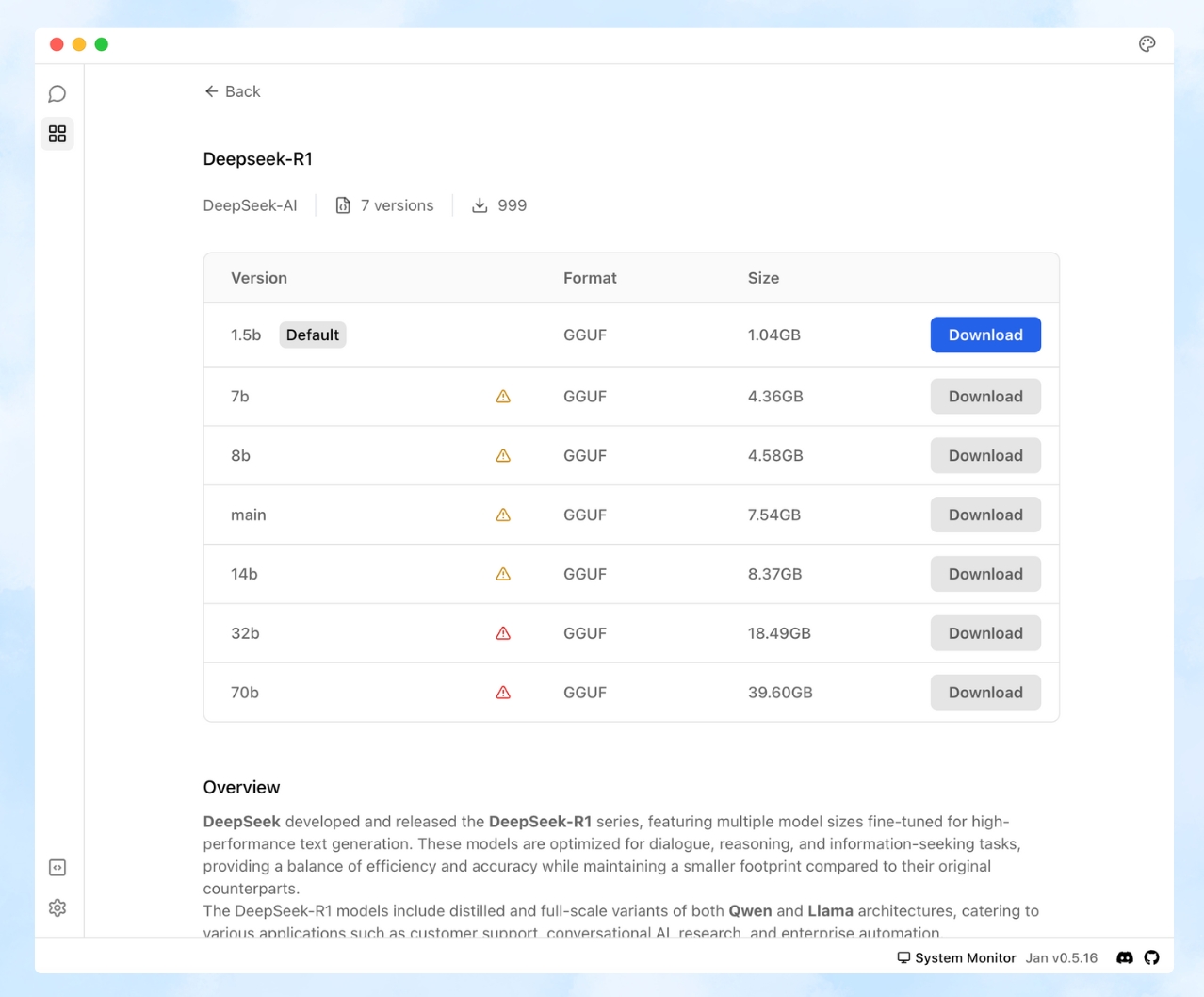
Task: Open the local API server panel
Action: pyautogui.click(x=57, y=867)
